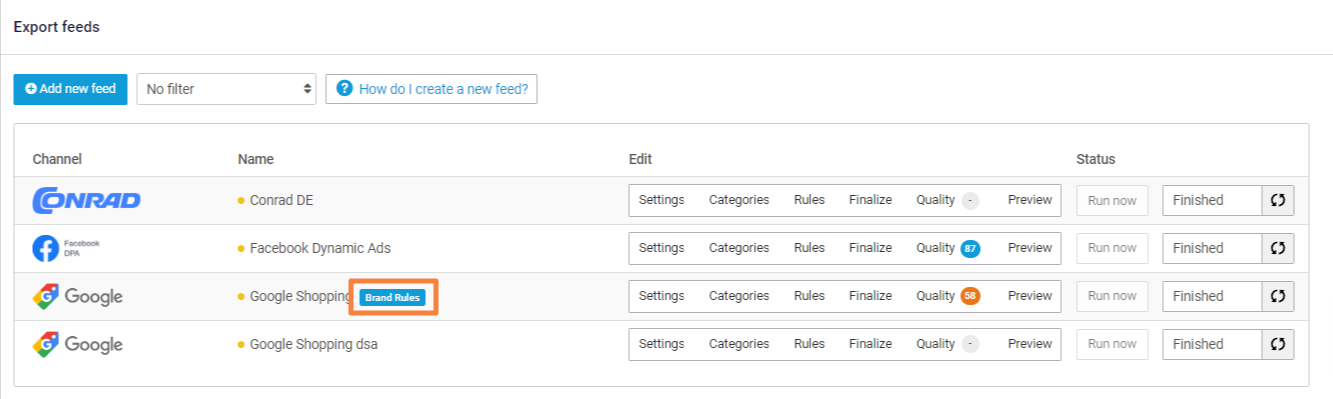Open Preview in Google Shopping Brand Rules row
This screenshot has height=399, width=1333.
point(1030,296)
